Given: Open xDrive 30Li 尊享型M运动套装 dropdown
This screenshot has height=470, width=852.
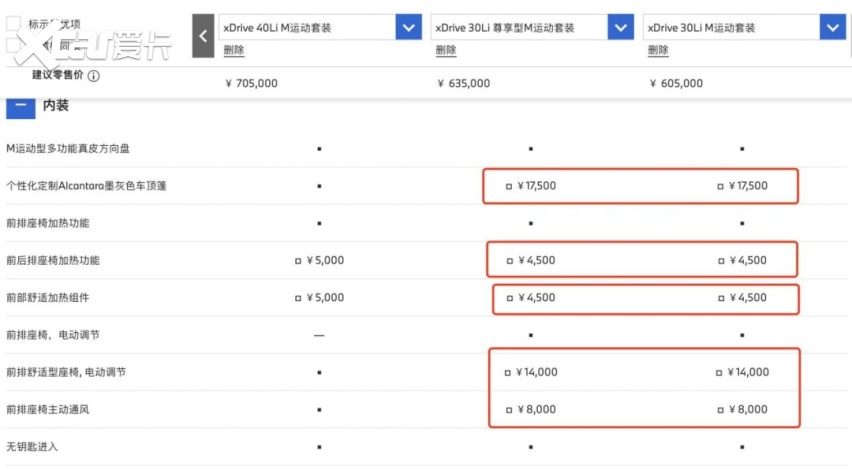Looking at the screenshot, I should (621, 27).
